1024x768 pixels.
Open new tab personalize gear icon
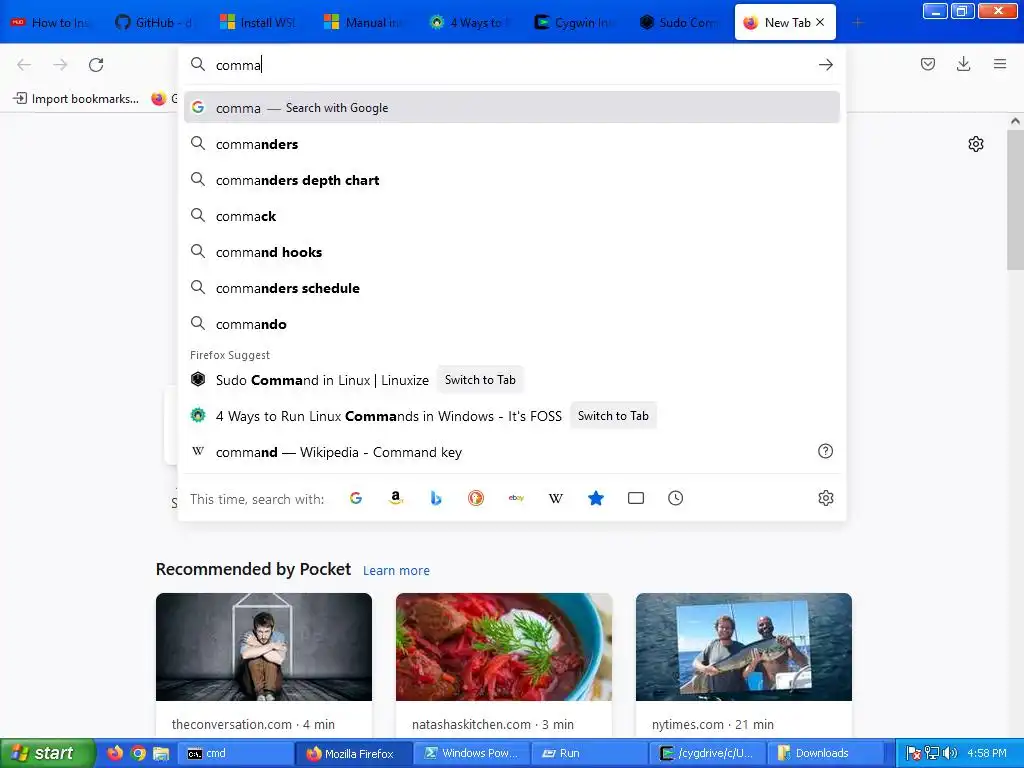976,144
